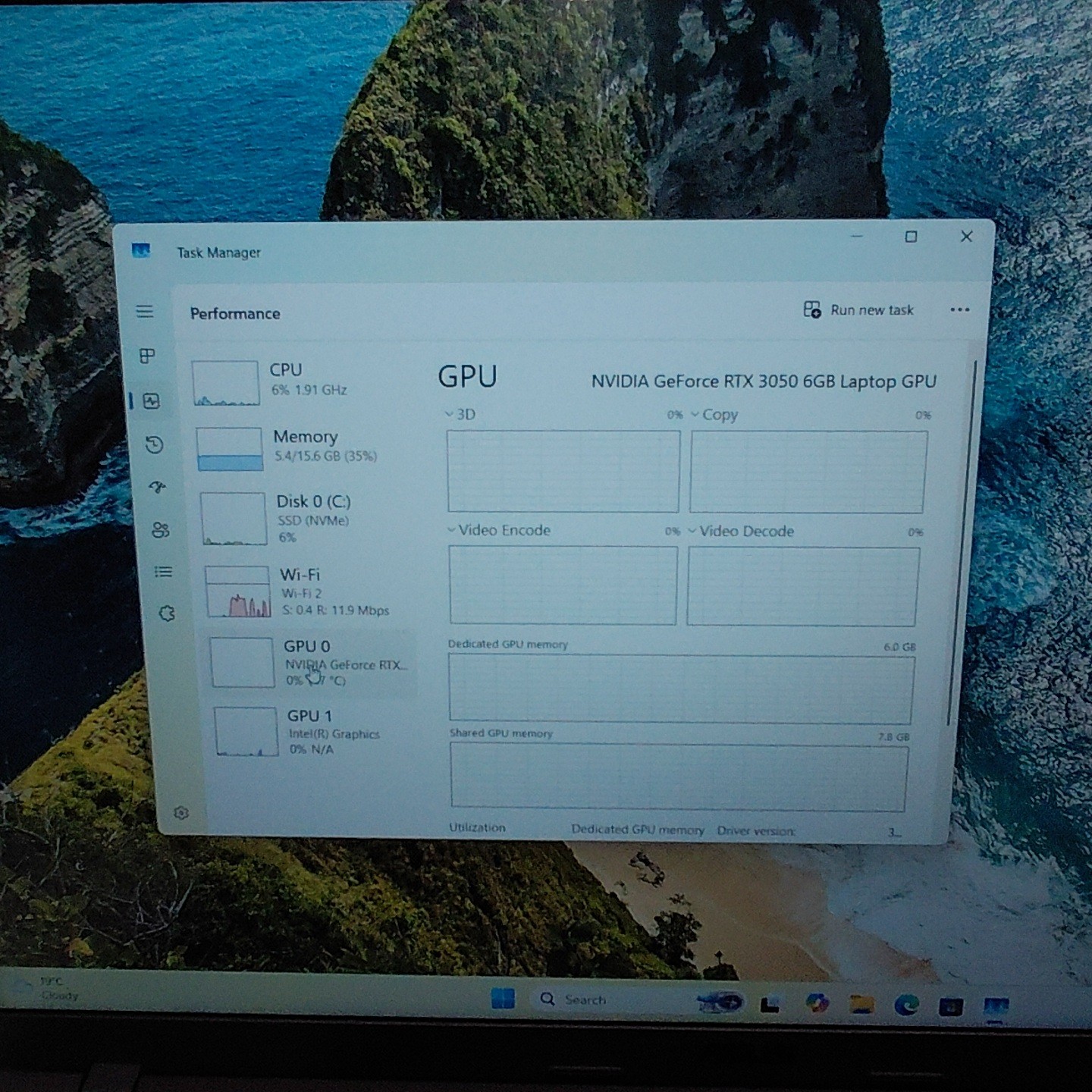Open the Processes page in Task Manager sidebar
This screenshot has width=1092, height=1092.
click(147, 356)
